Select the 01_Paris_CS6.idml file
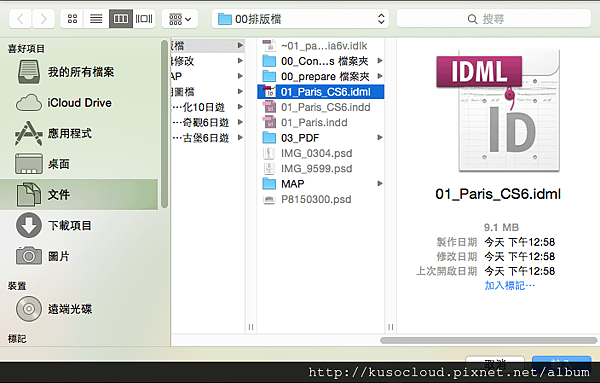 [321, 92]
